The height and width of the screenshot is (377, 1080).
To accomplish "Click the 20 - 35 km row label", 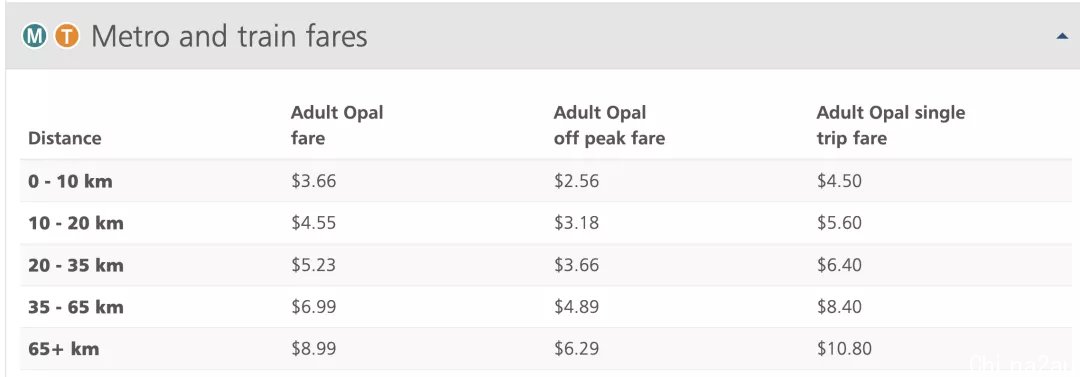I will 76,265.
